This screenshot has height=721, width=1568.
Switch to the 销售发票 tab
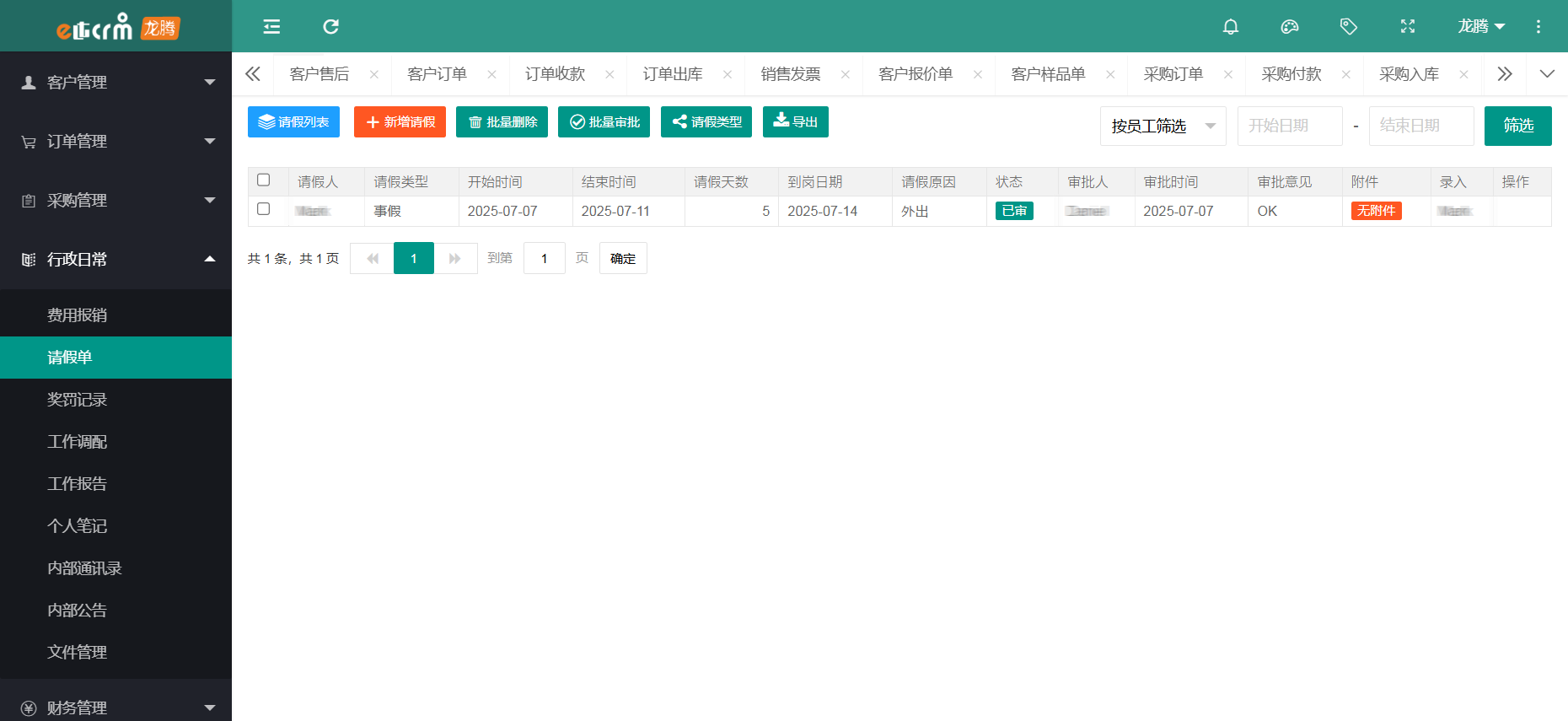(x=791, y=74)
